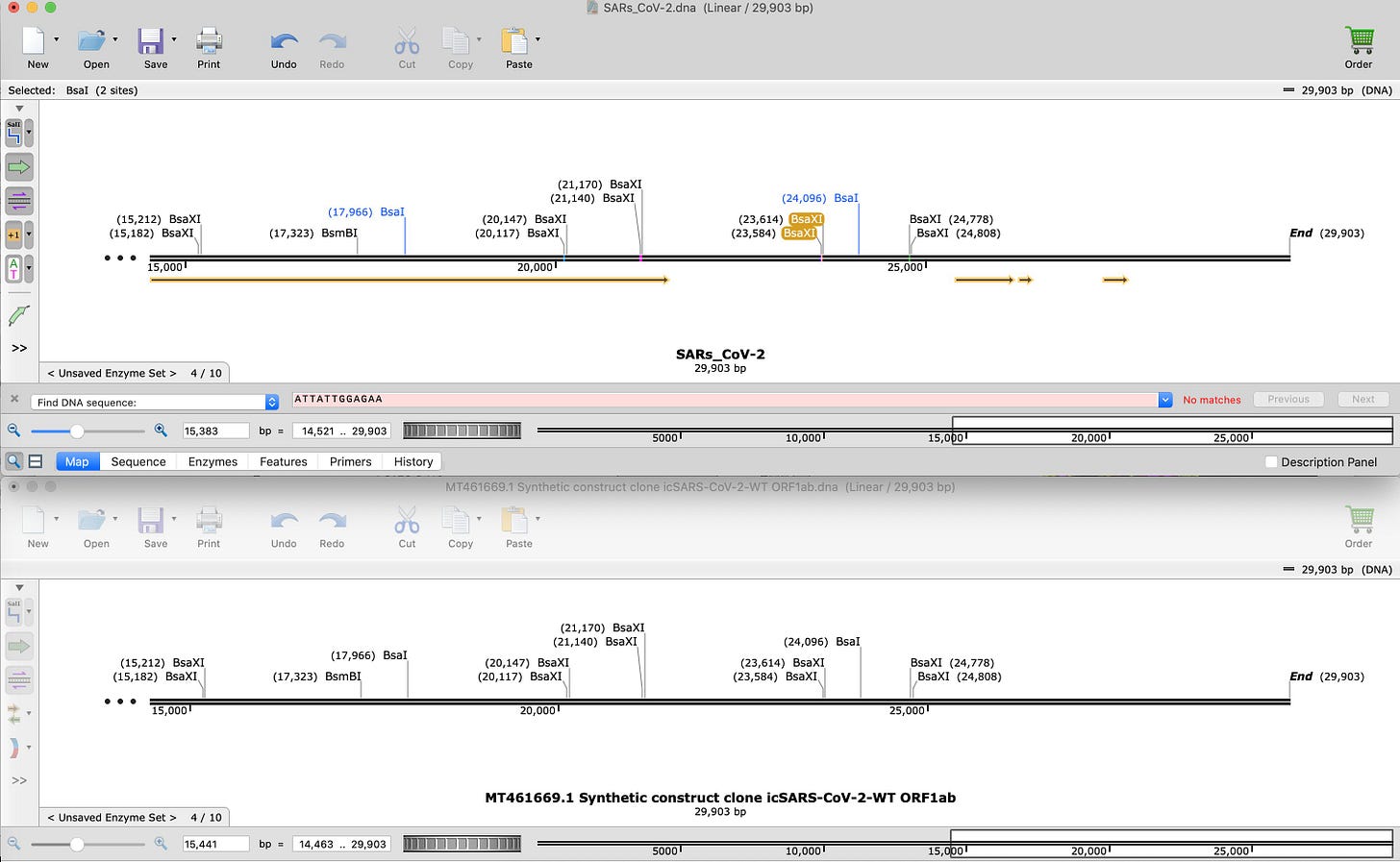This screenshot has width=1400, height=862.
Task: Collapse top window side toolbar triangle
Action: 19,109
